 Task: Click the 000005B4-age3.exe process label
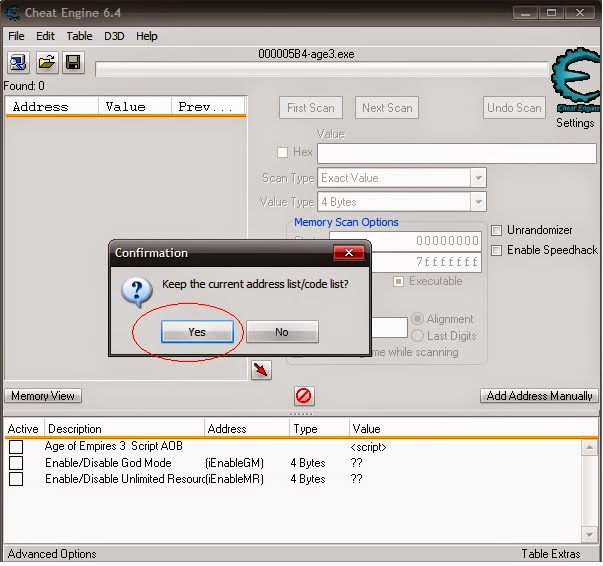click(306, 54)
